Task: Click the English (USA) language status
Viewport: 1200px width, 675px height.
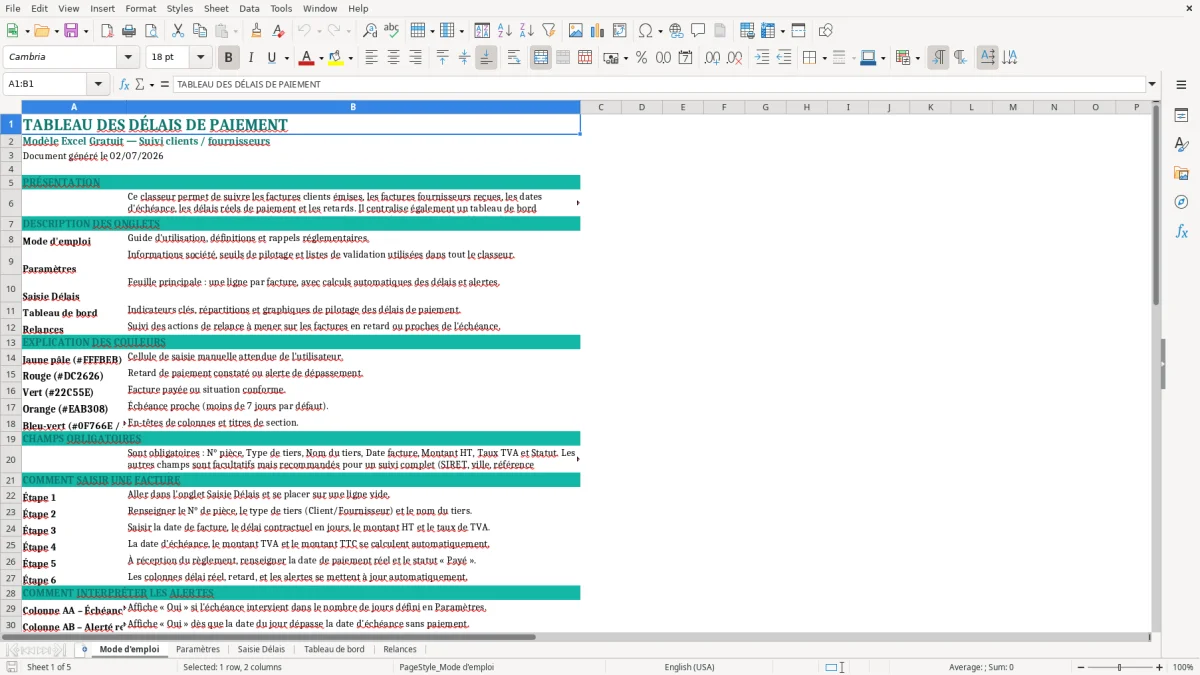Action: (690, 667)
